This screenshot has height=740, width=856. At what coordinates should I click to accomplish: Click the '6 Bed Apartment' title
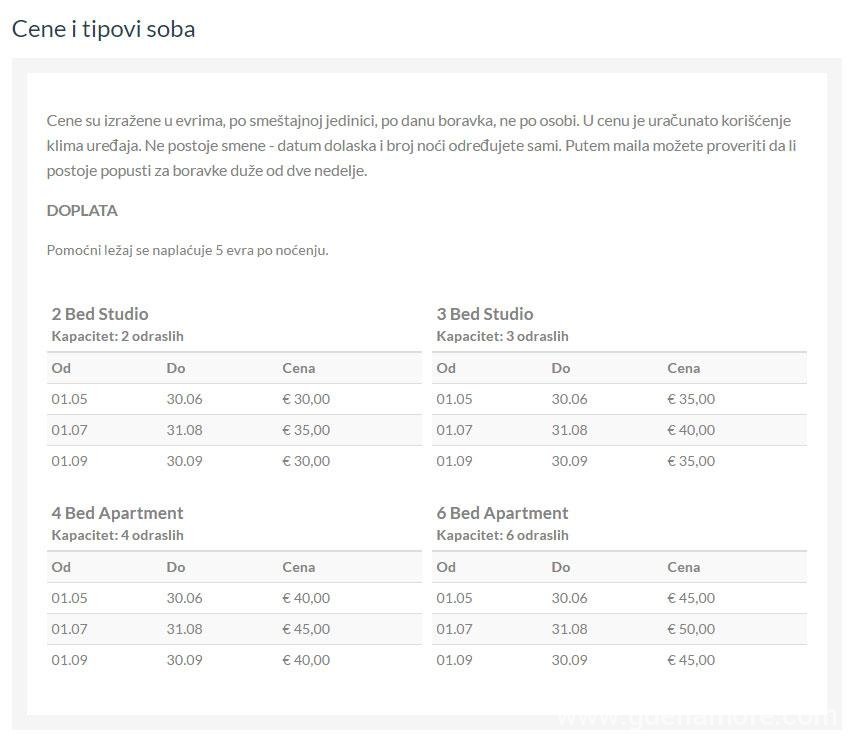(502, 513)
